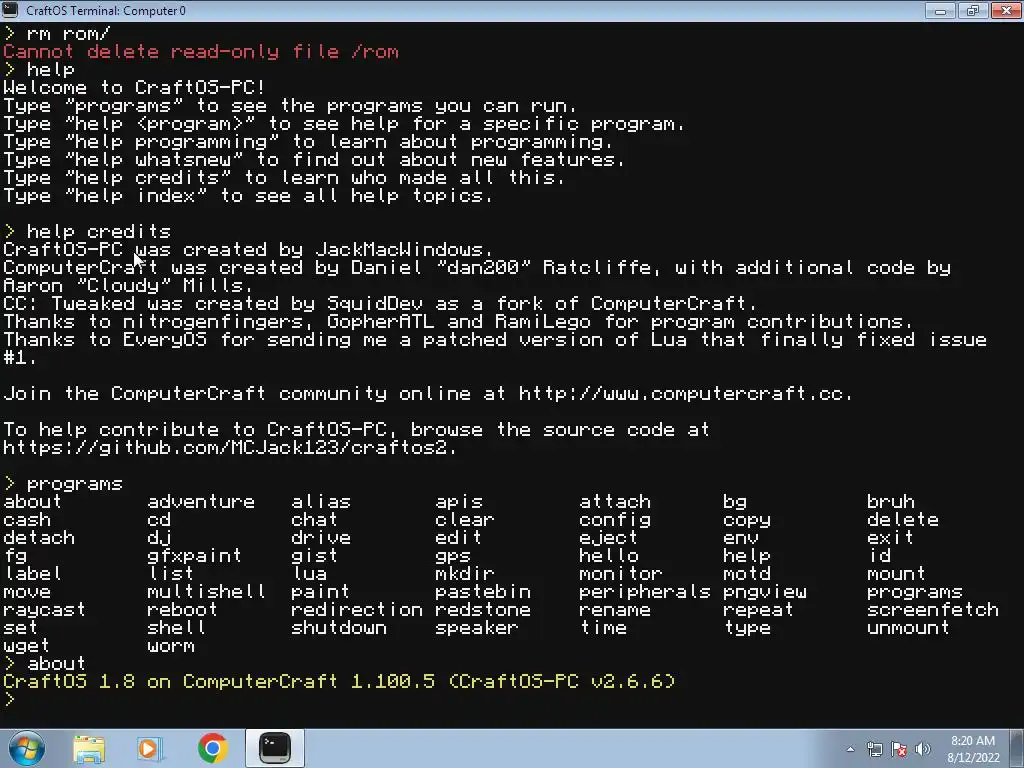Viewport: 1024px width, 768px height.
Task: Click the 'Welcome to CraftOS-PC!' line
Action: coord(134,88)
